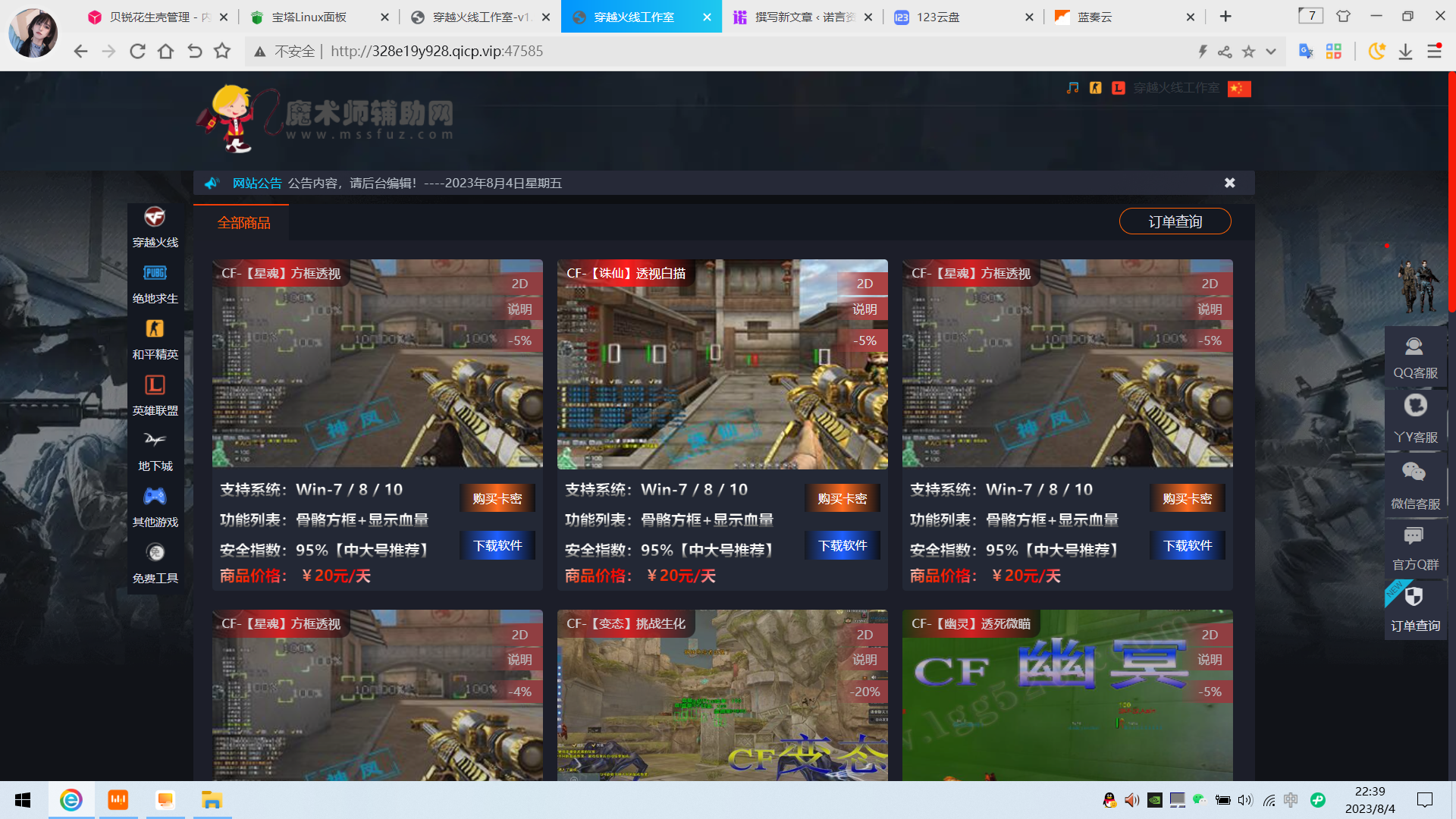Switch to the 撰写新文章 tab
1456x819 pixels.
(802, 17)
